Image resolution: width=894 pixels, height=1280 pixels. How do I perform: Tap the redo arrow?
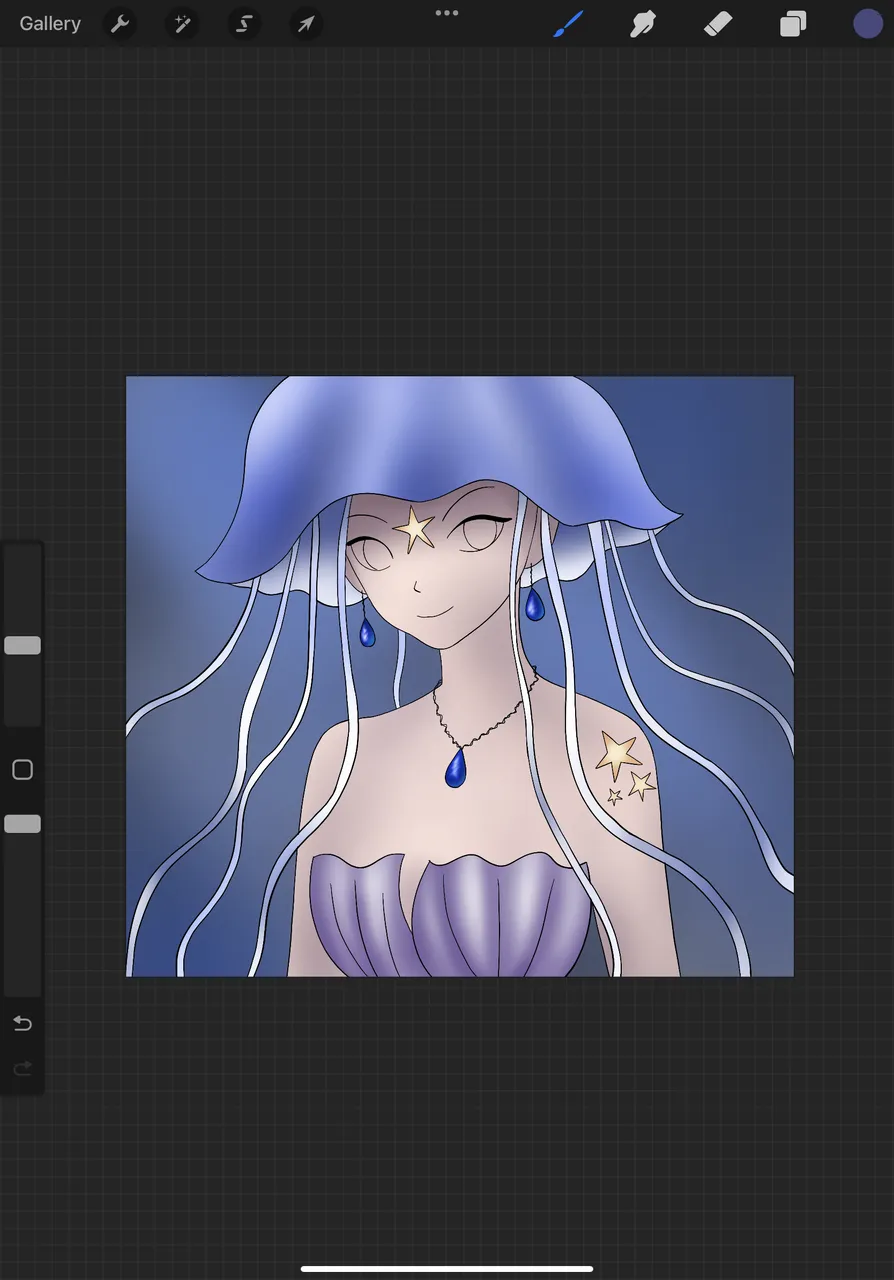22,1069
